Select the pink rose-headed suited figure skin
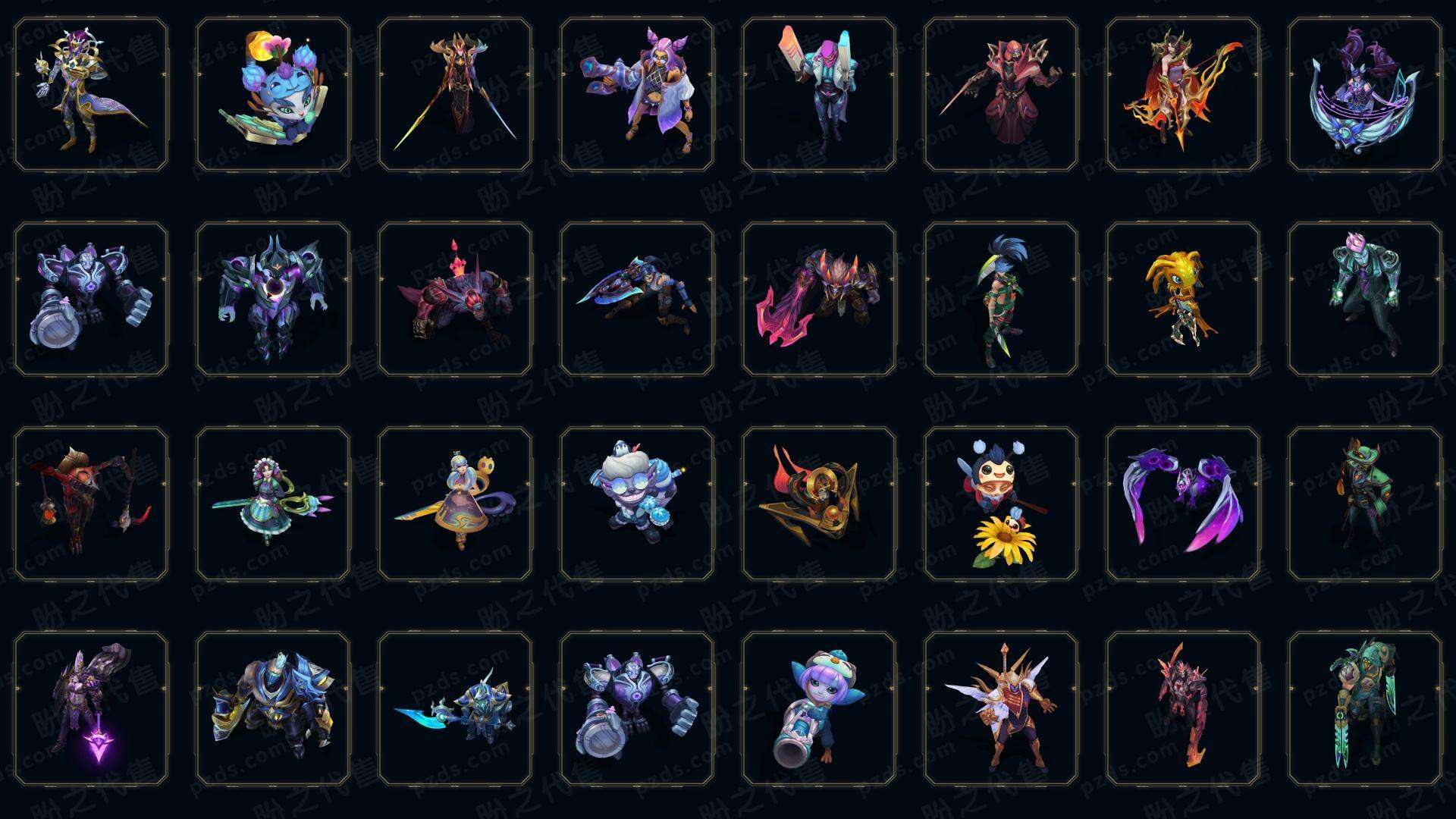This screenshot has width=1456, height=819. (x=1365, y=299)
